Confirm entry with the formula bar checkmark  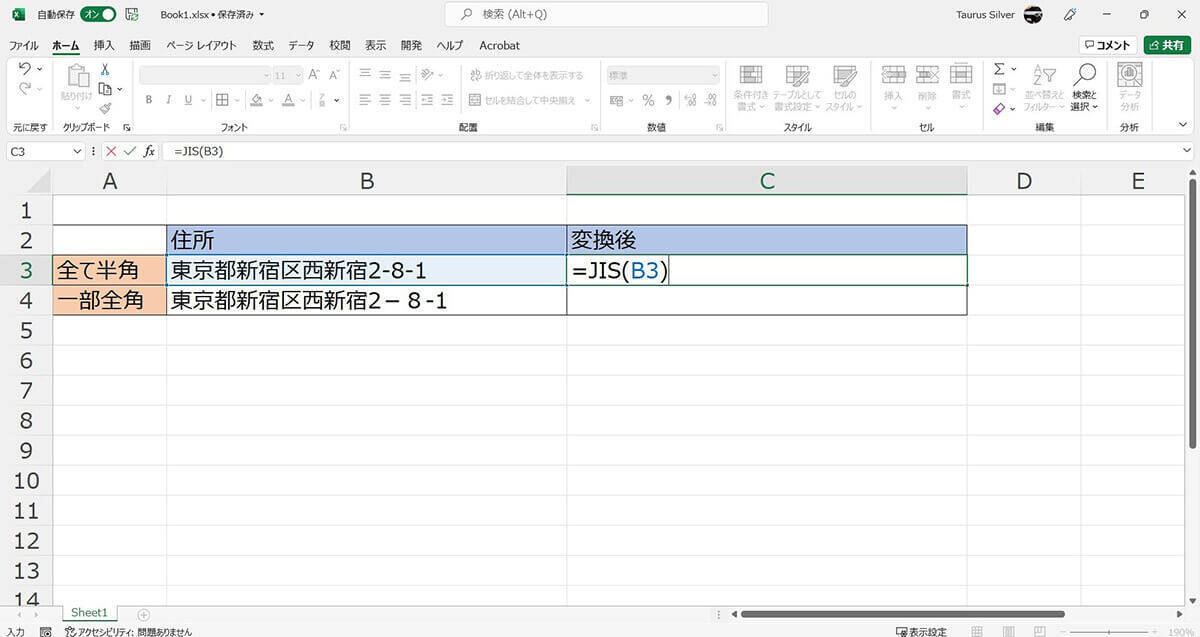[129, 151]
